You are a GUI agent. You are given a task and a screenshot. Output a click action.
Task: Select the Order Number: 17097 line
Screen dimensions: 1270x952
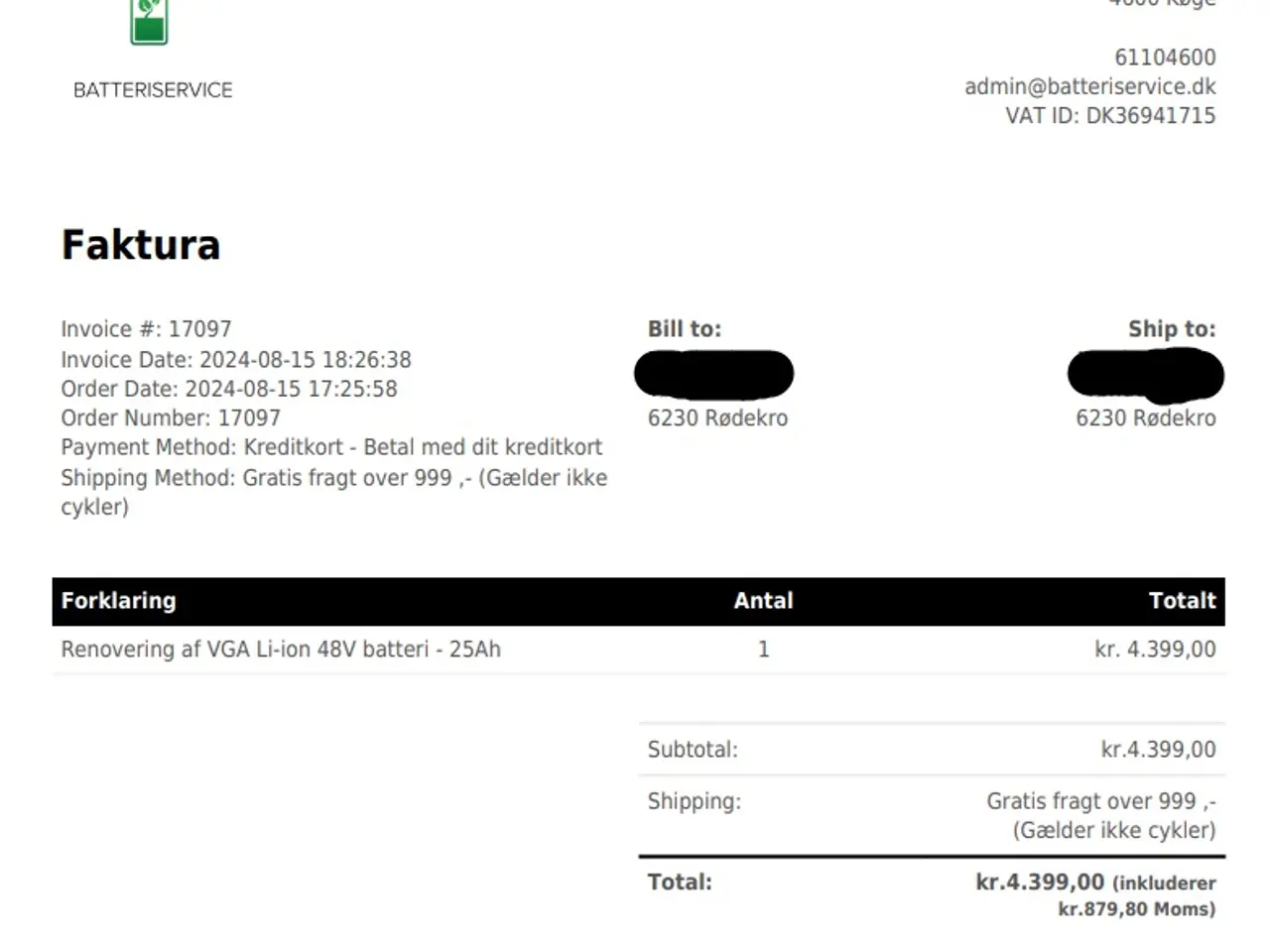[x=171, y=417]
